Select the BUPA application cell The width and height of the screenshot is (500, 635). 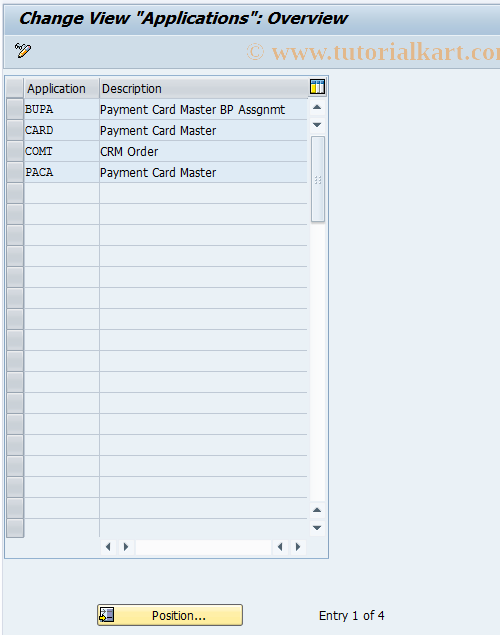[x=62, y=109]
